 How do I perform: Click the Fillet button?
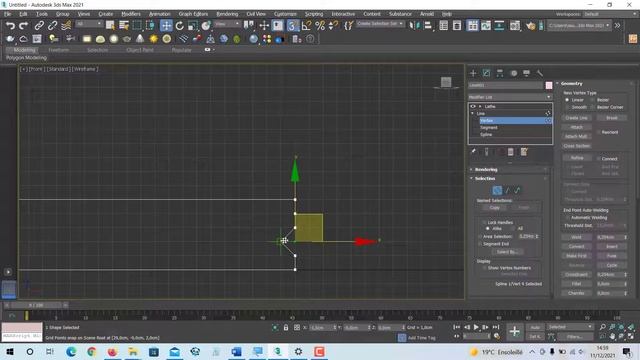click(x=576, y=284)
